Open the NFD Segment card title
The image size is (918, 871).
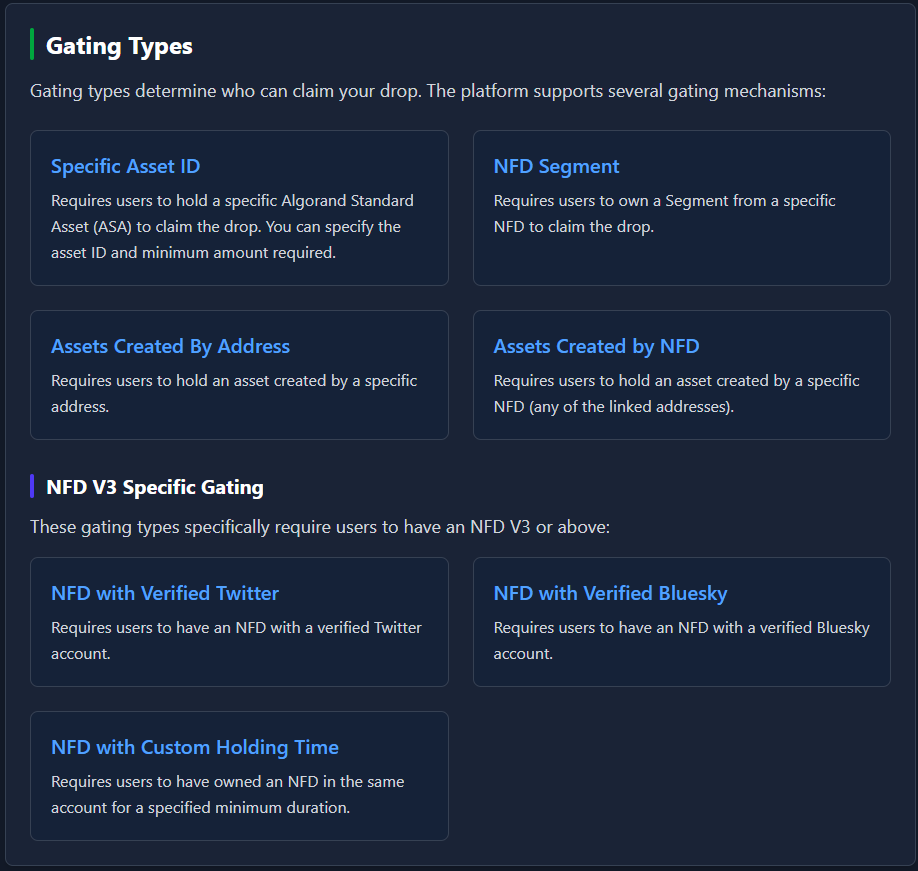pos(556,166)
